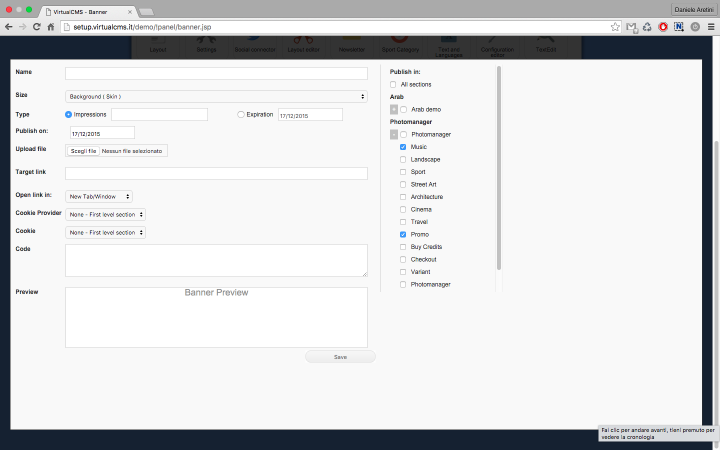Screen dimensions: 720x450
Task: Open the Chrome hamburger menu
Action: pos(711,27)
